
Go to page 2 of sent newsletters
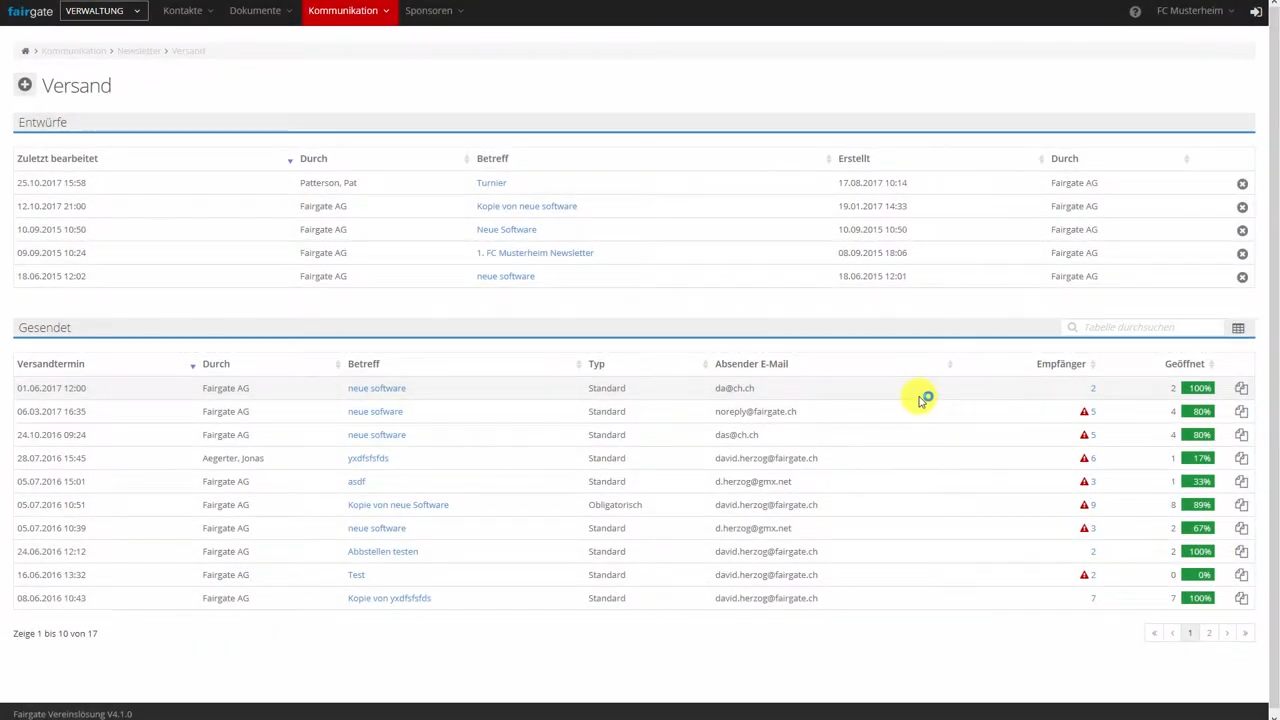1208,633
